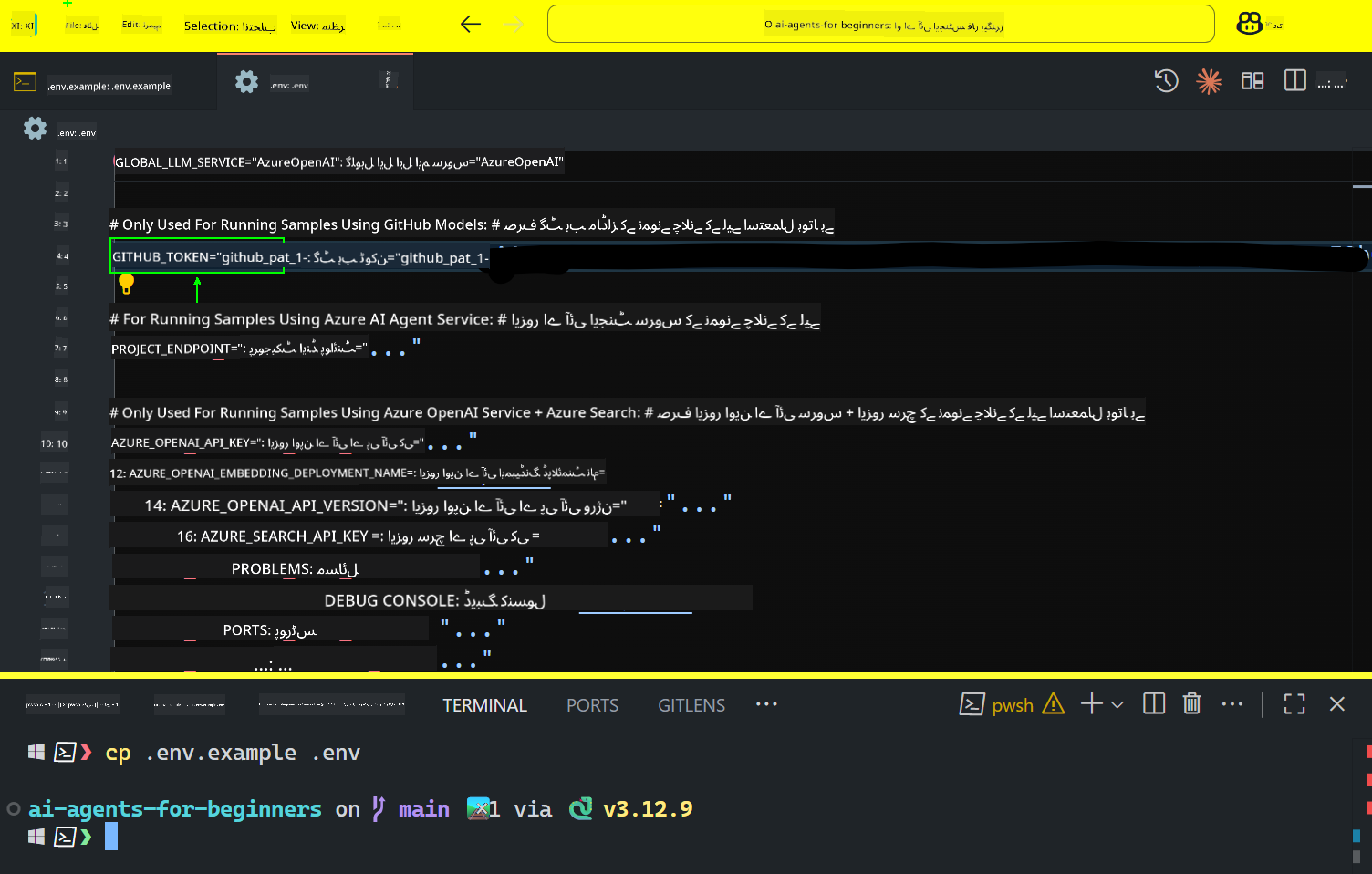The width and height of the screenshot is (1372, 874).
Task: Kill terminal with trash icon
Action: point(1191,703)
